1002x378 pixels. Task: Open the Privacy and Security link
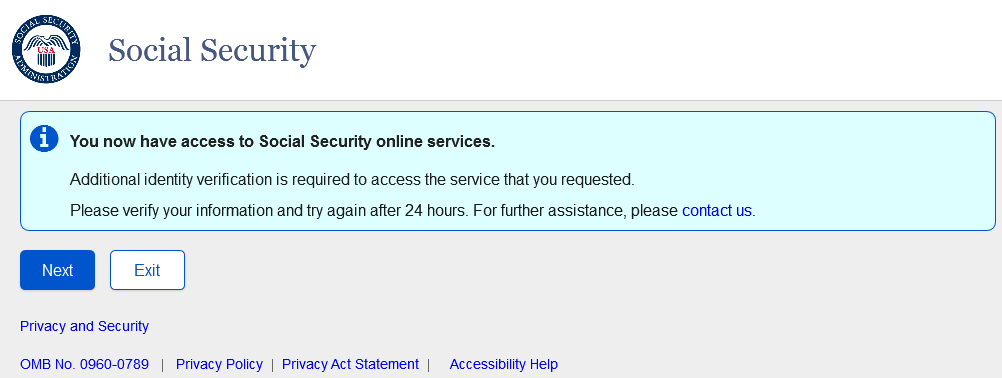[x=84, y=326]
